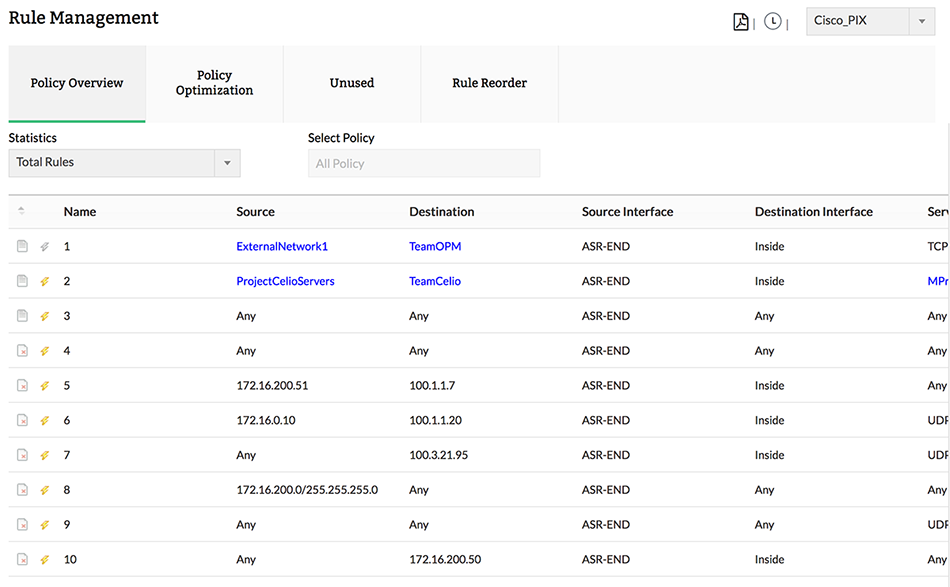Export rules as PDF

(x=741, y=21)
